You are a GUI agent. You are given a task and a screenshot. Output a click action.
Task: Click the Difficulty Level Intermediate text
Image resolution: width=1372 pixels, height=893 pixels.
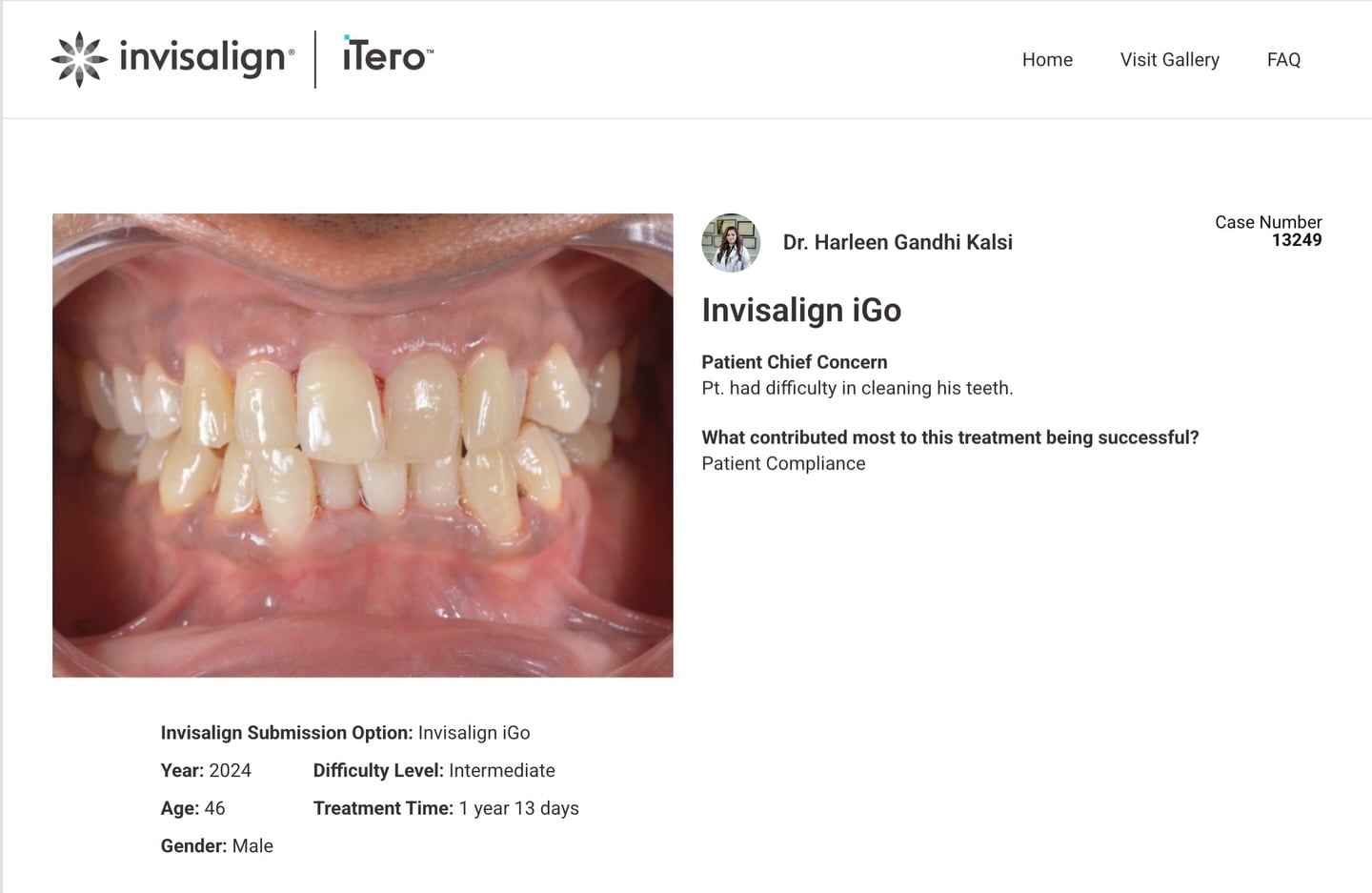[x=434, y=770]
